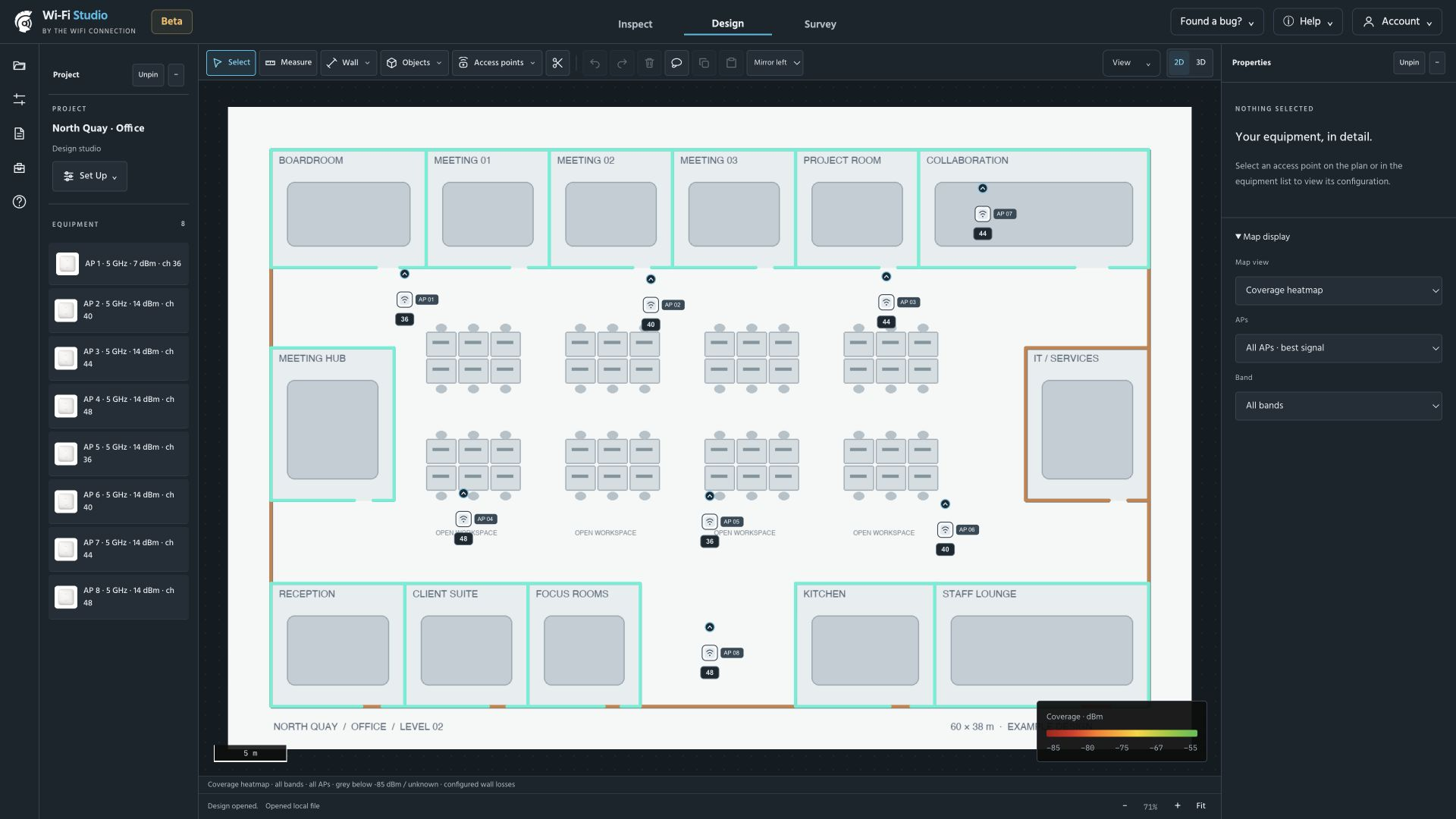Unpin the Properties panel
This screenshot has width=1456, height=819.
coord(1408,63)
